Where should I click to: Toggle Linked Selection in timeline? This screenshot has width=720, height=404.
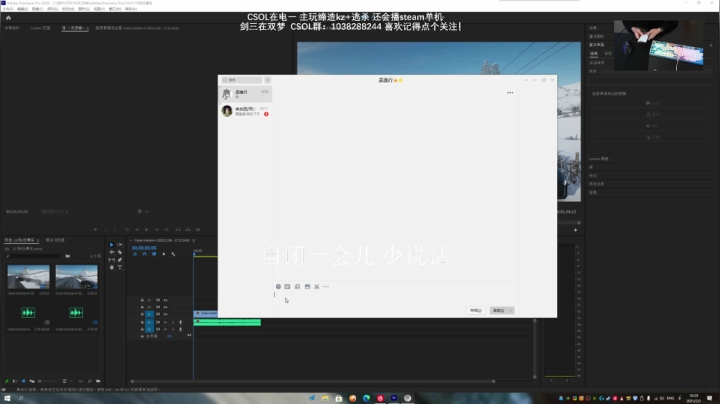(x=154, y=254)
